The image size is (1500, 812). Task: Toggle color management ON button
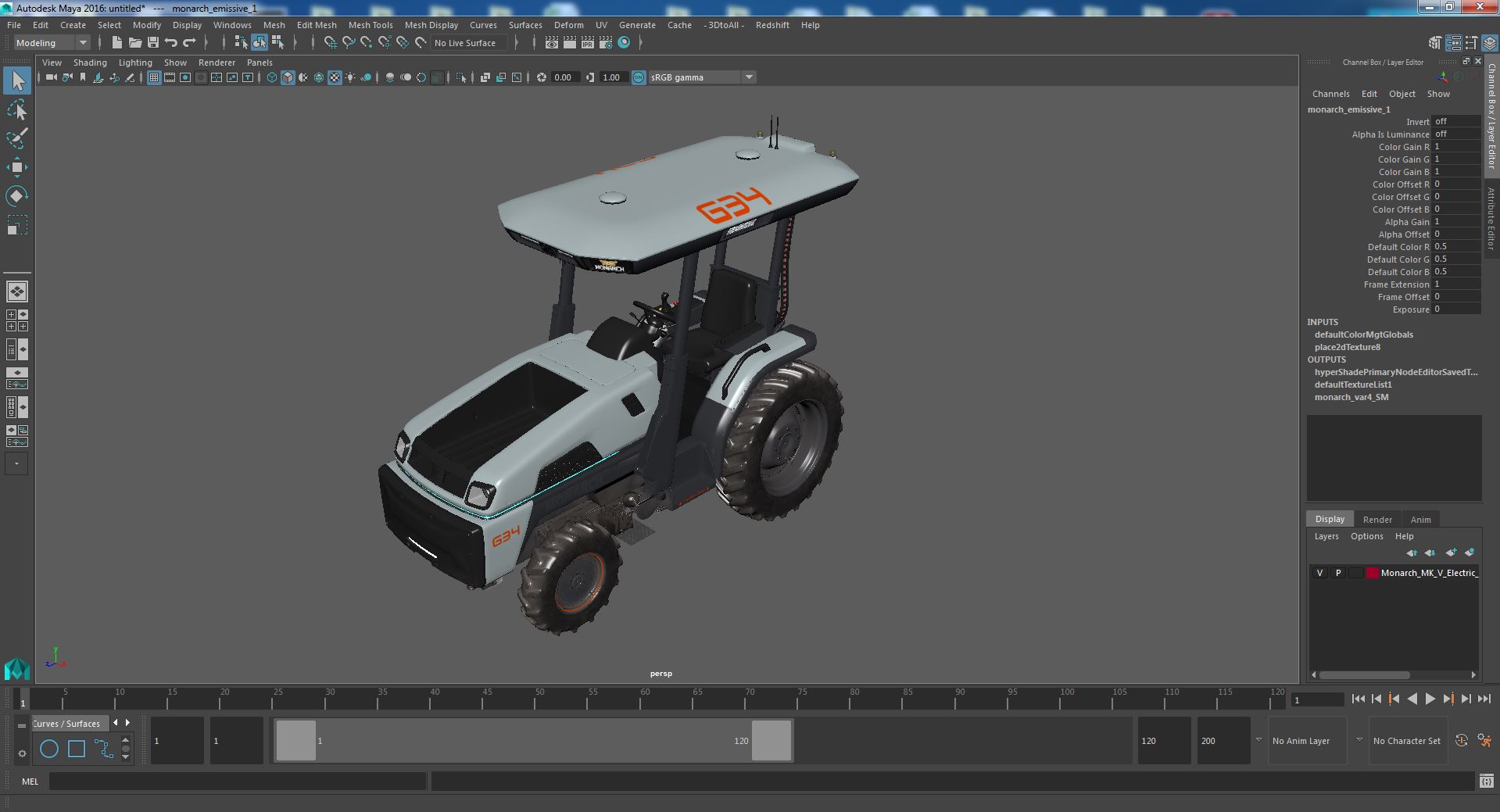coord(639,77)
